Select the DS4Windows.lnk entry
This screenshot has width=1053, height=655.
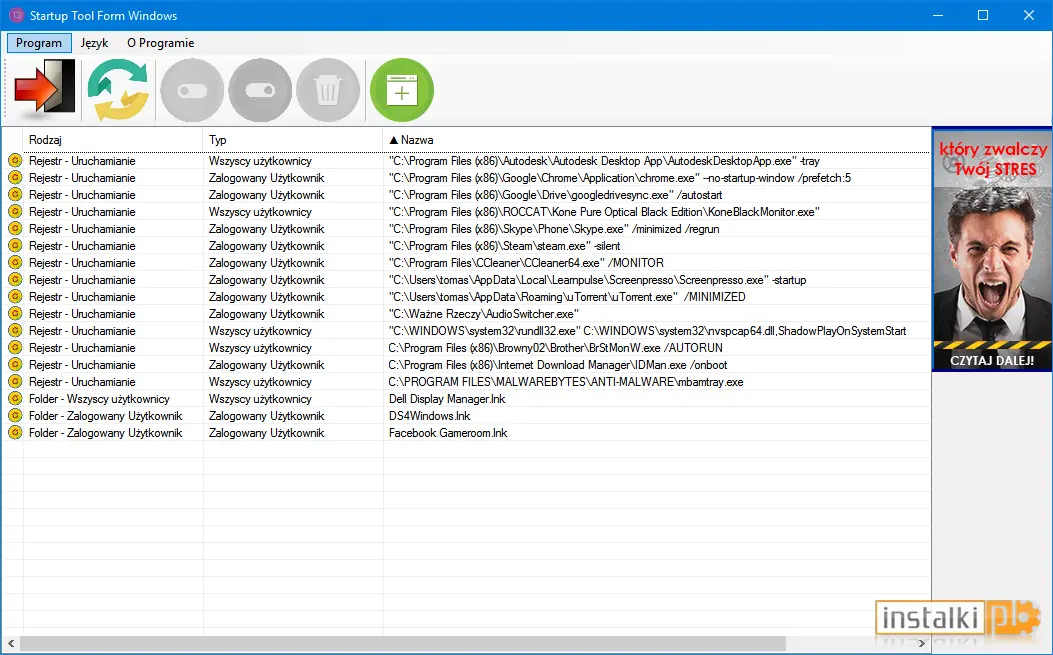[430, 416]
